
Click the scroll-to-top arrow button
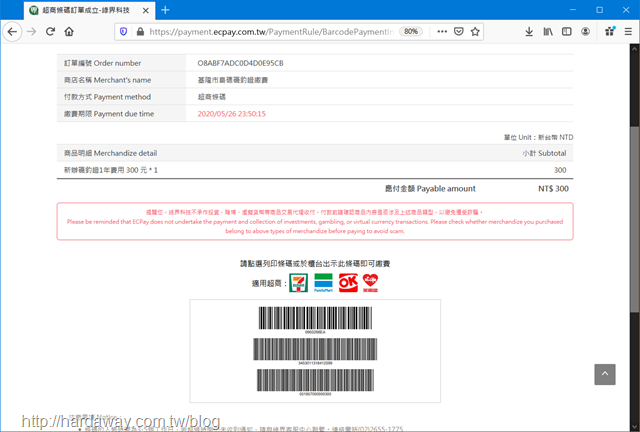pyautogui.click(x=604, y=374)
